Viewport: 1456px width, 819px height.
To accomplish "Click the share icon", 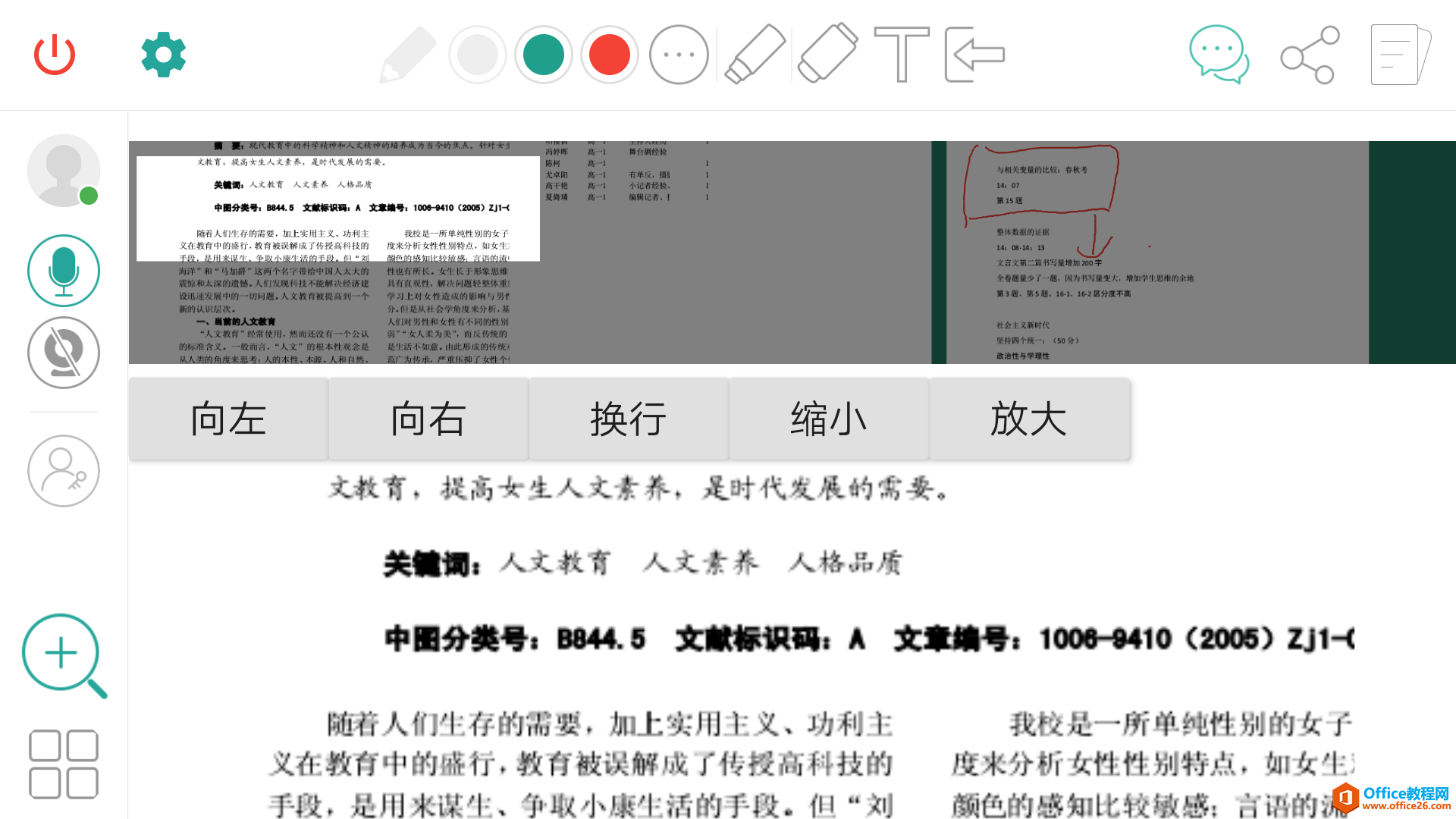I will [1310, 55].
